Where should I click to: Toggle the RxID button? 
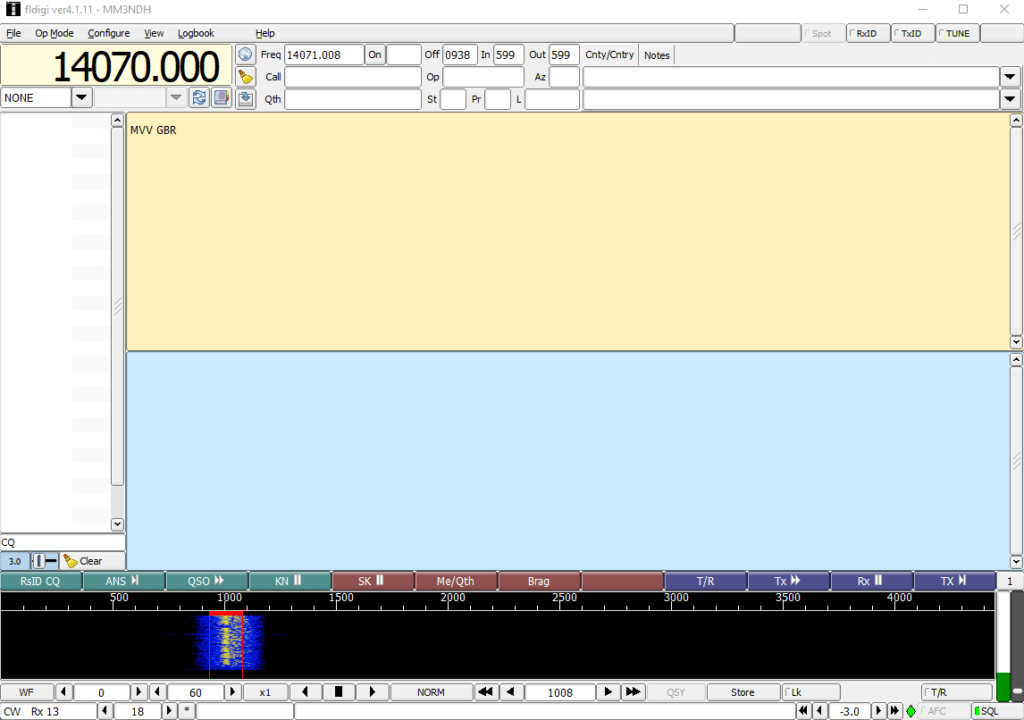tap(868, 33)
